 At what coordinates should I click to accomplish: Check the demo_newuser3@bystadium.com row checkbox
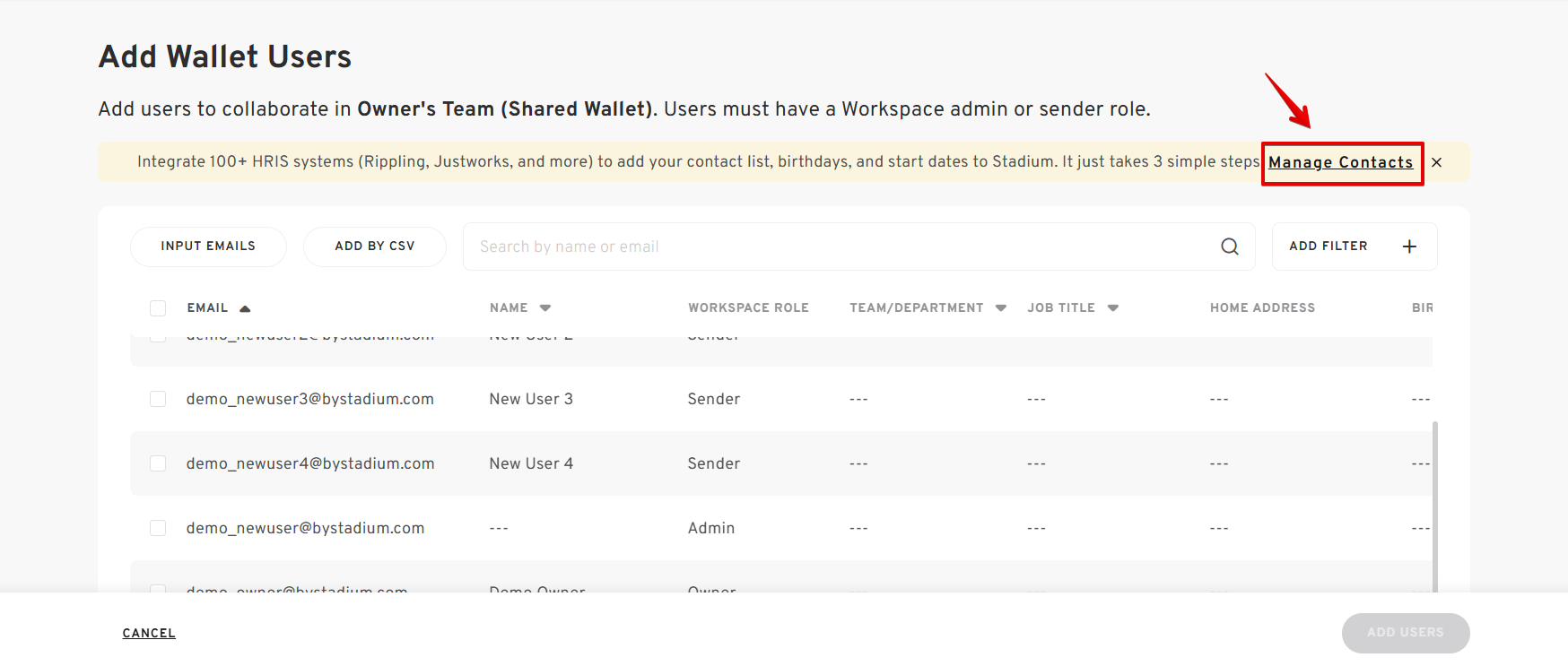[158, 399]
